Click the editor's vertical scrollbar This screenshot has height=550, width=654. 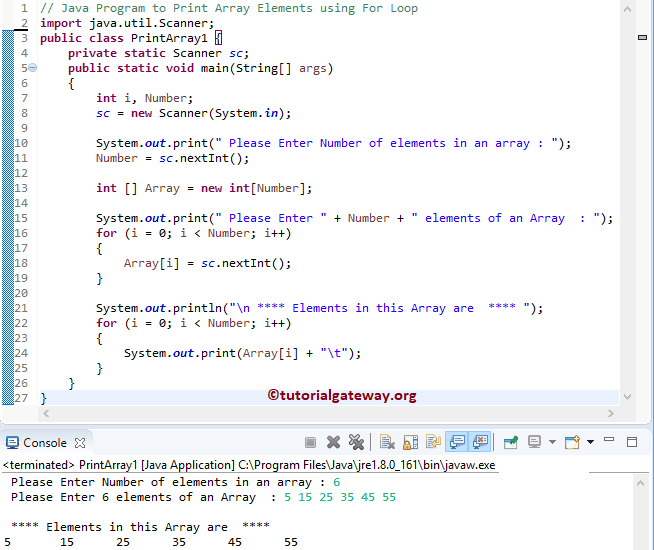pos(642,200)
